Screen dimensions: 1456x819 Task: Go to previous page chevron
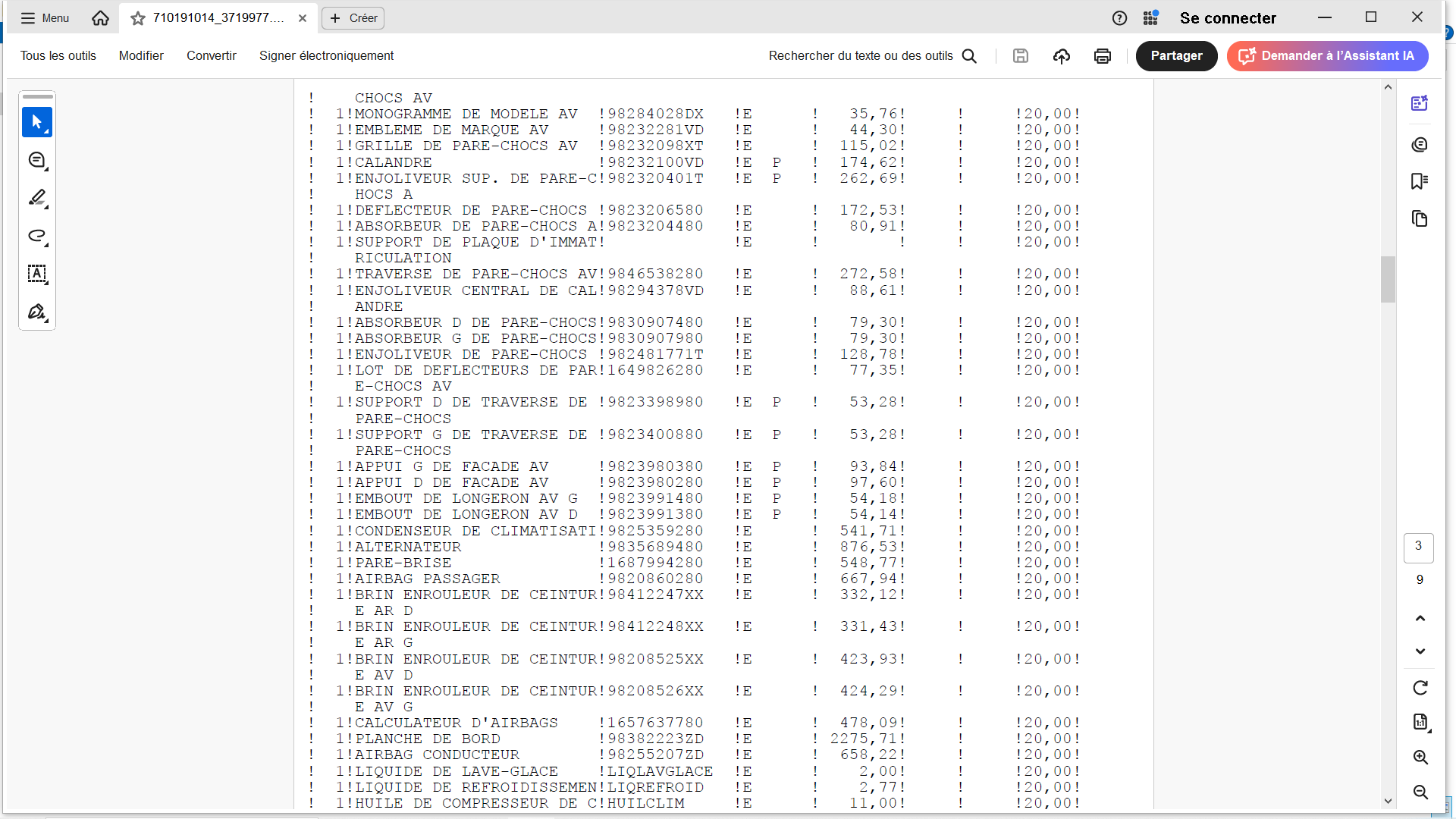coord(1420,618)
